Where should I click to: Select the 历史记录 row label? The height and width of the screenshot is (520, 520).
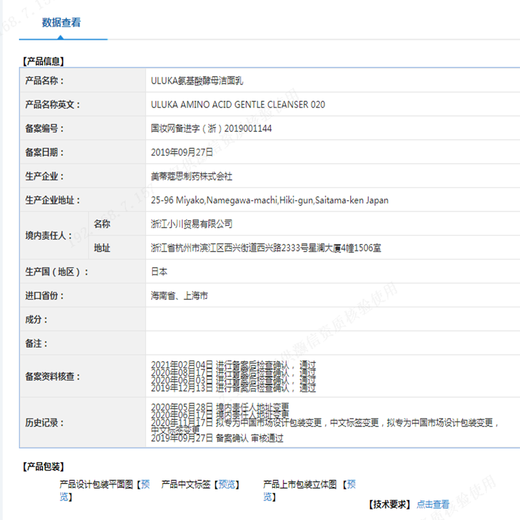coord(44,423)
